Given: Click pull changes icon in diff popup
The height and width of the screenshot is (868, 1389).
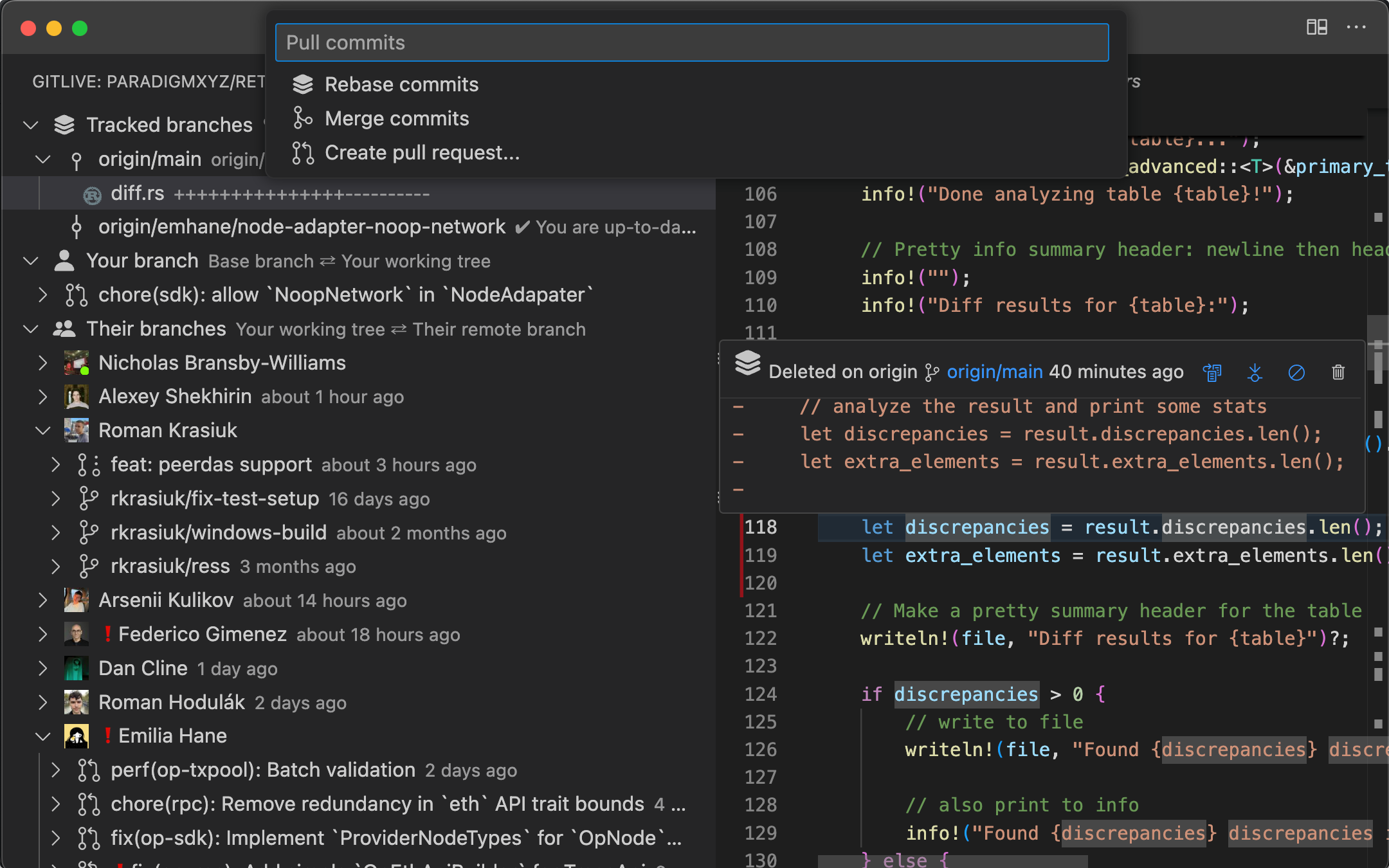Looking at the screenshot, I should click(x=1255, y=372).
